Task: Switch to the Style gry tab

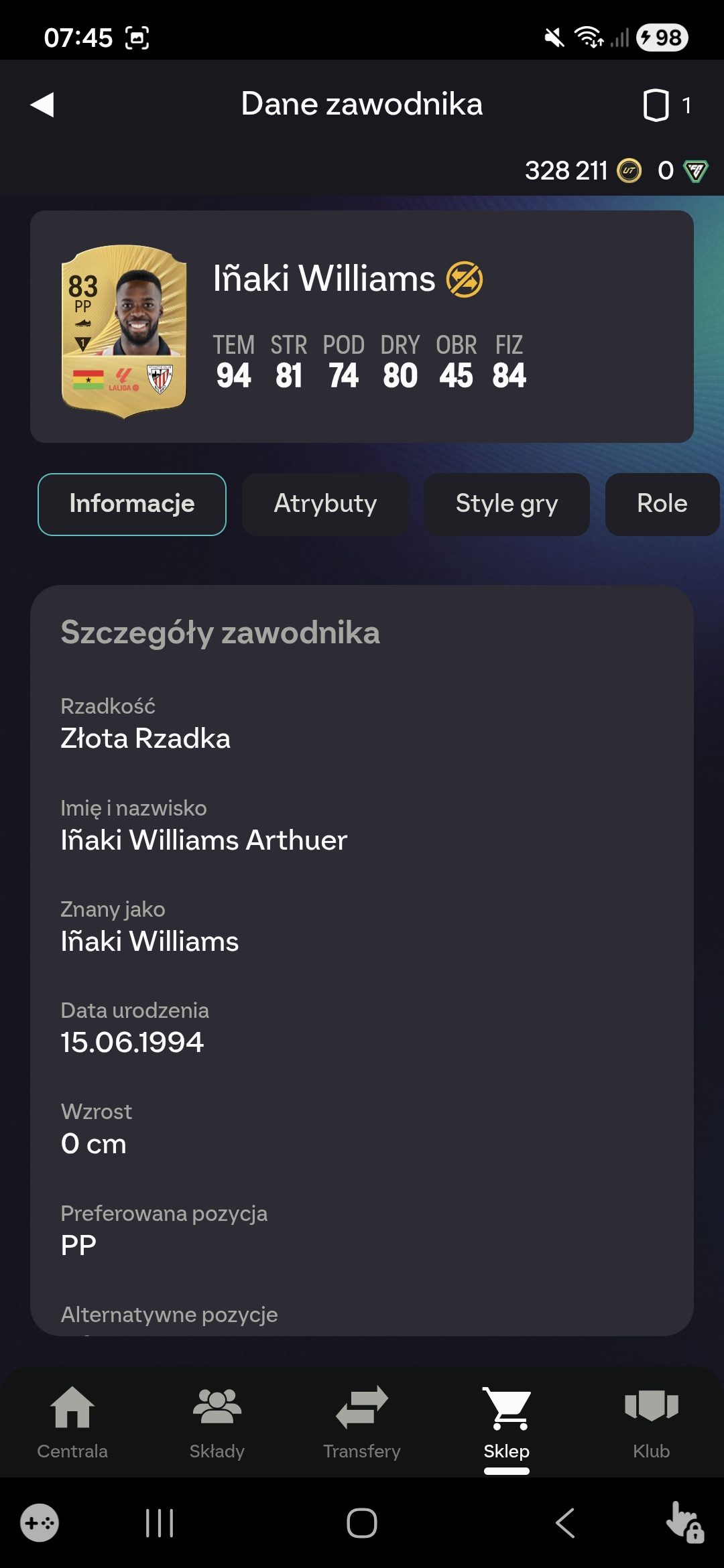Action: (x=506, y=504)
